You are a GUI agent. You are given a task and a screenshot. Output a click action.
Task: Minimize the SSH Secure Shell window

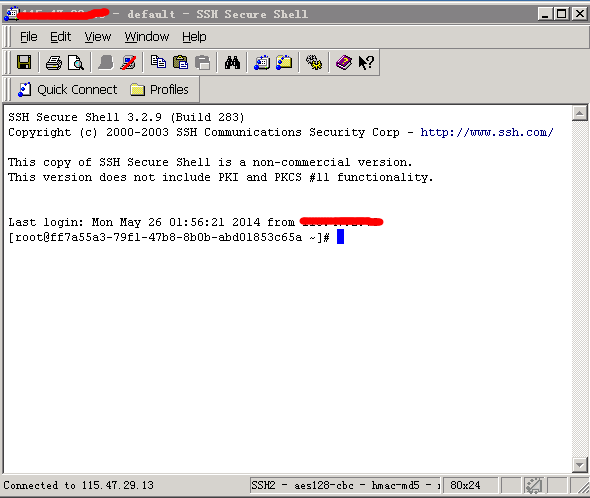coord(545,14)
